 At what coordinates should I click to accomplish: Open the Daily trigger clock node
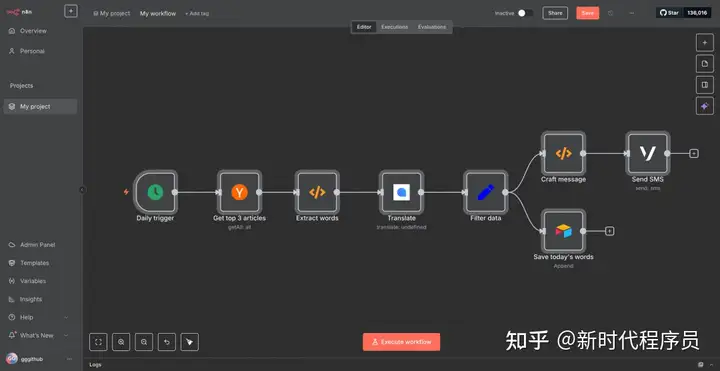[x=155, y=192]
